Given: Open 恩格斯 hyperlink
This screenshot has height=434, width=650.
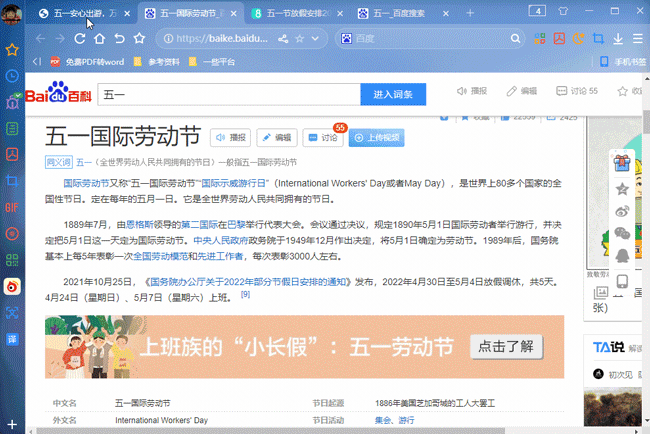Looking at the screenshot, I should click(139, 225).
